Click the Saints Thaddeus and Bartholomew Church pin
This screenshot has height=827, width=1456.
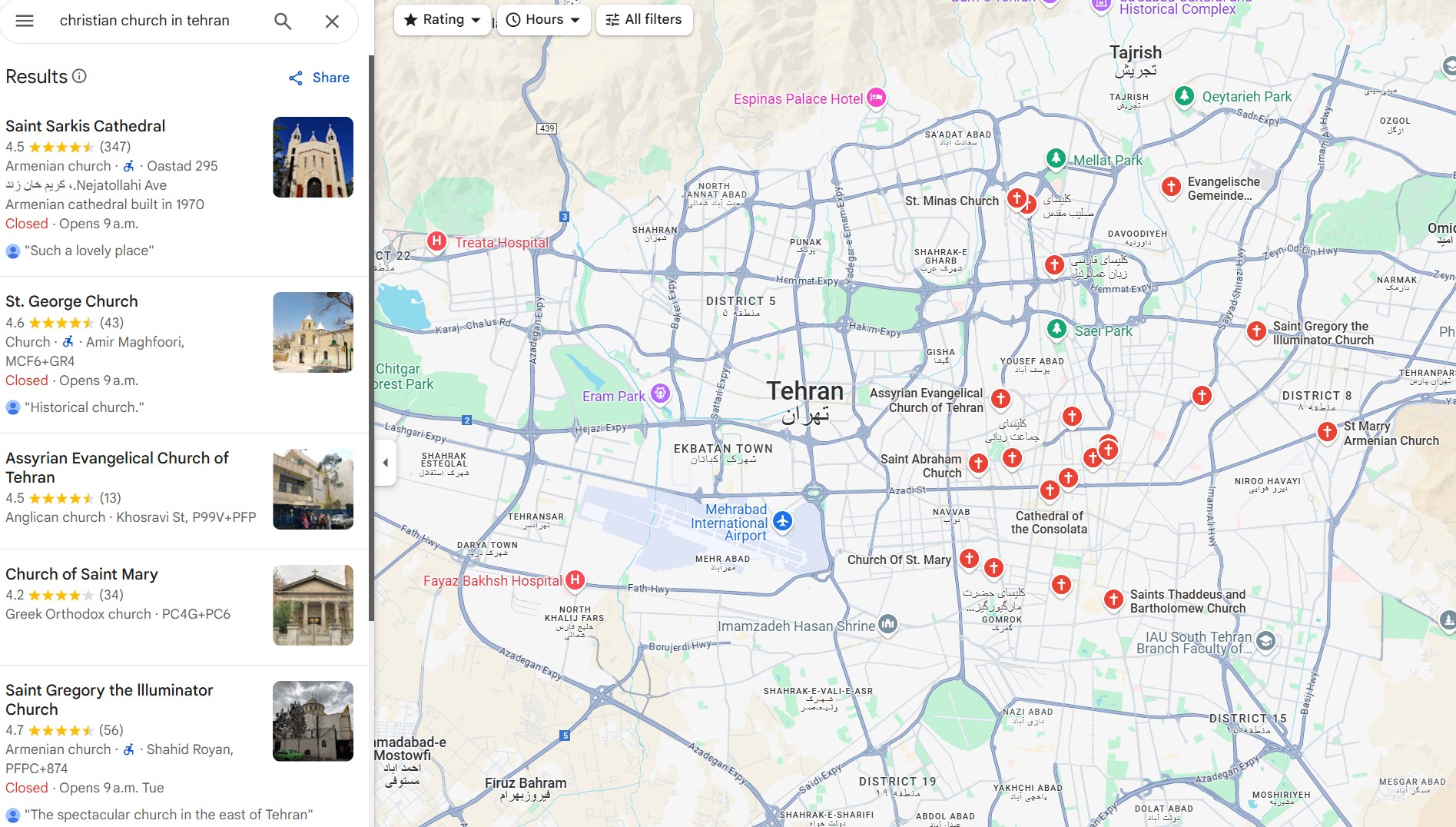[1113, 599]
